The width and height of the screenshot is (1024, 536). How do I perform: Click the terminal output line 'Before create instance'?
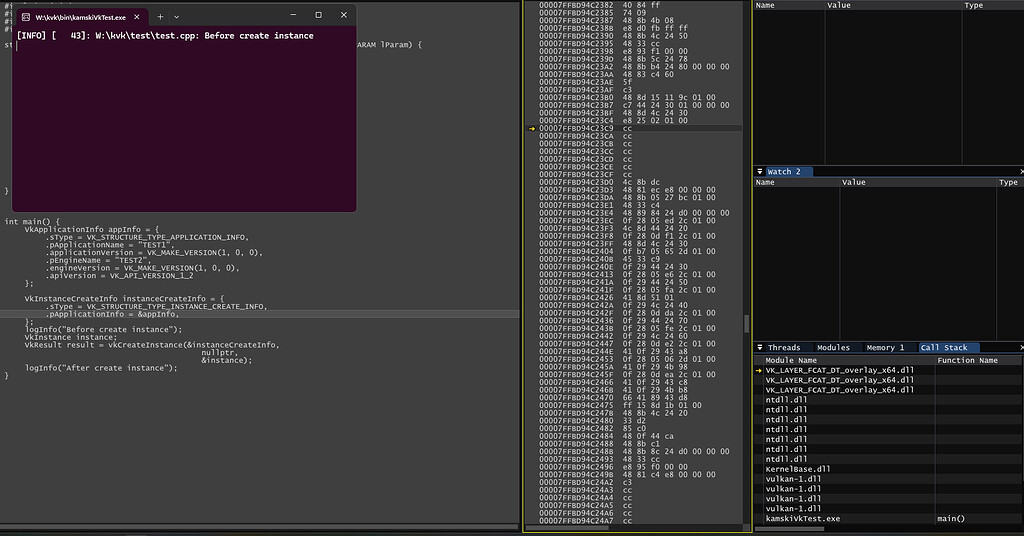[x=165, y=36]
